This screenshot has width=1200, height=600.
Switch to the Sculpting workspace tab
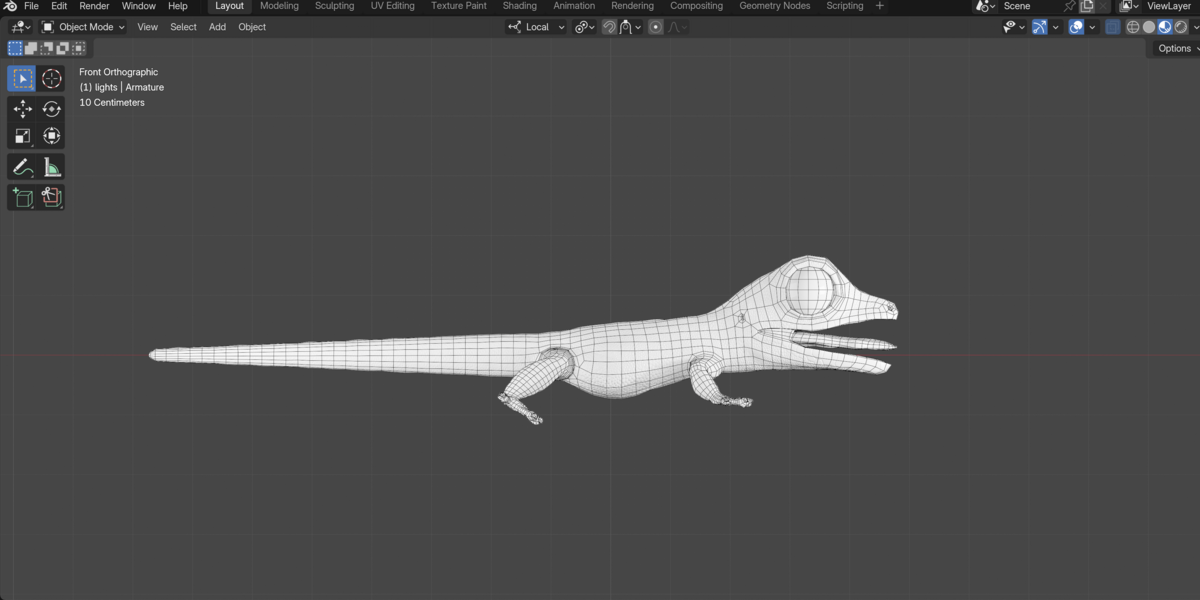point(334,6)
